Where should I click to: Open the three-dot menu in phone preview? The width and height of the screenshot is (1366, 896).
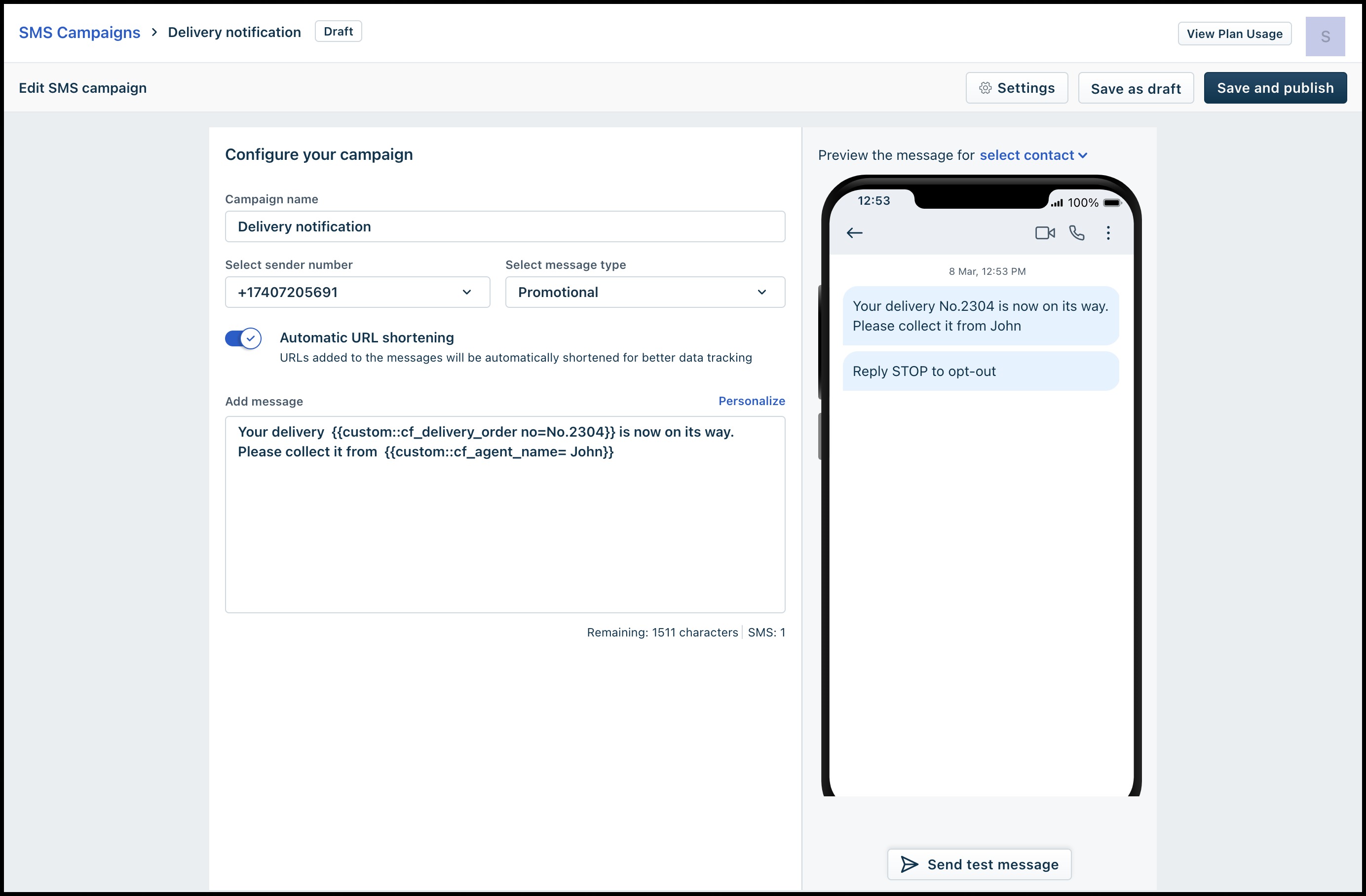click(x=1108, y=233)
